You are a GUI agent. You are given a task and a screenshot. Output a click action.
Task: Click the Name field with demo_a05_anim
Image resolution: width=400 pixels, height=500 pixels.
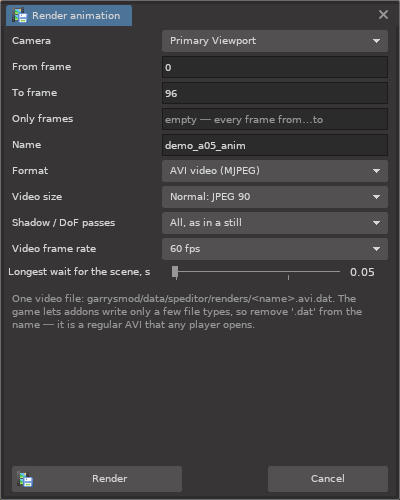[275, 145]
